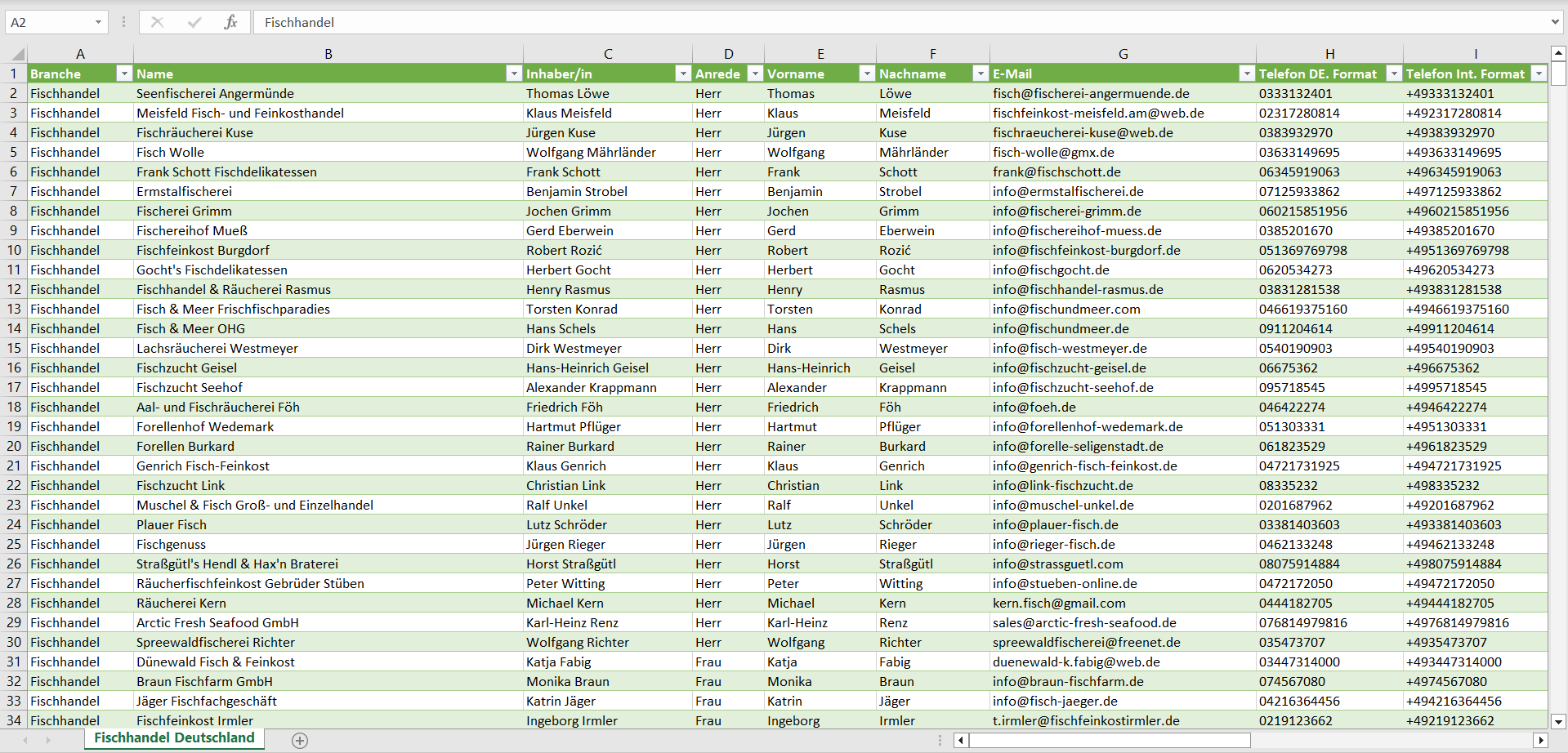Open the Inhaber/in filter dropdown
The width and height of the screenshot is (1568, 753).
click(x=683, y=74)
